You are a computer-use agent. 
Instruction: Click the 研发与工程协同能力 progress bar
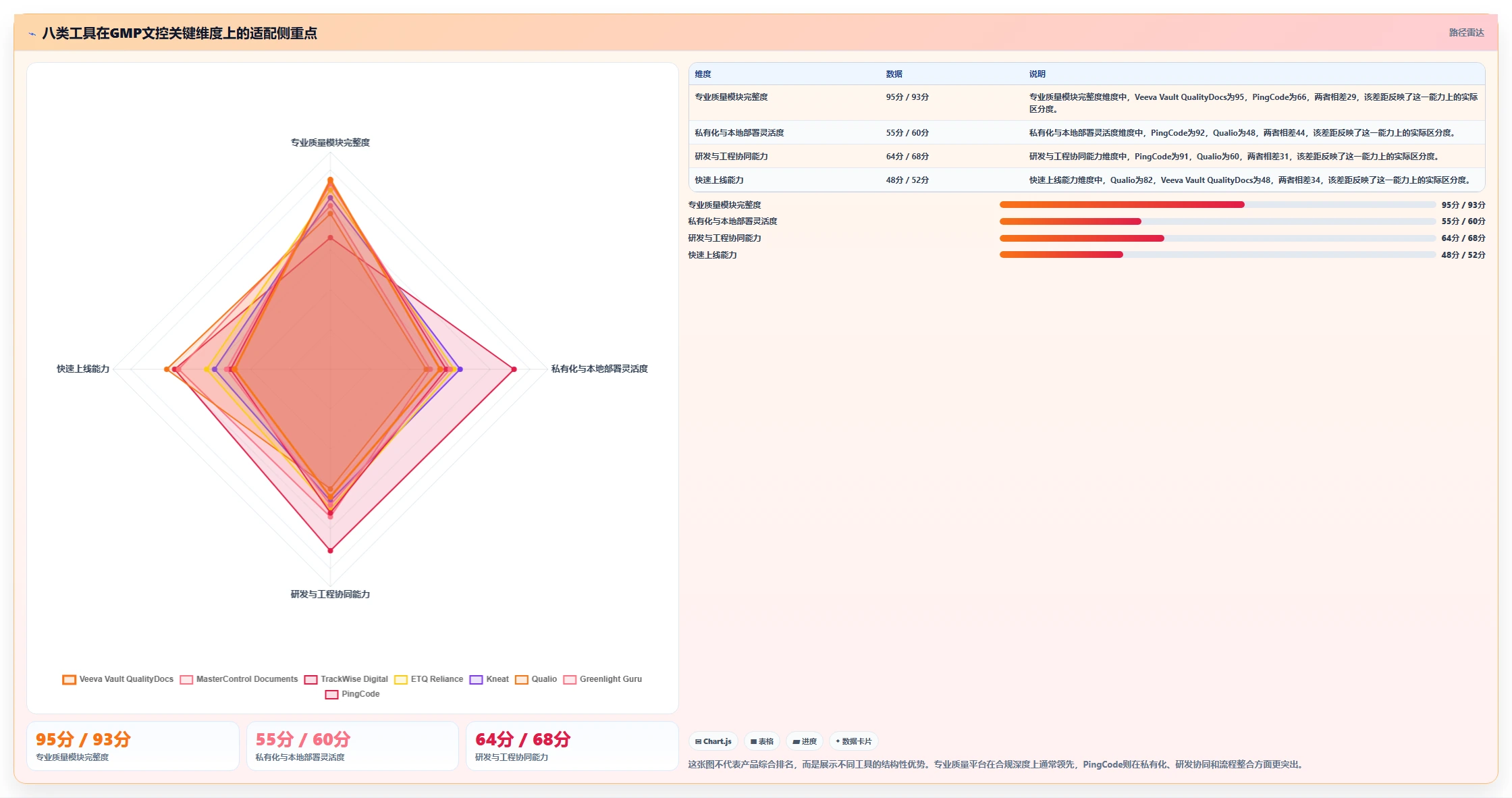(x=1218, y=238)
